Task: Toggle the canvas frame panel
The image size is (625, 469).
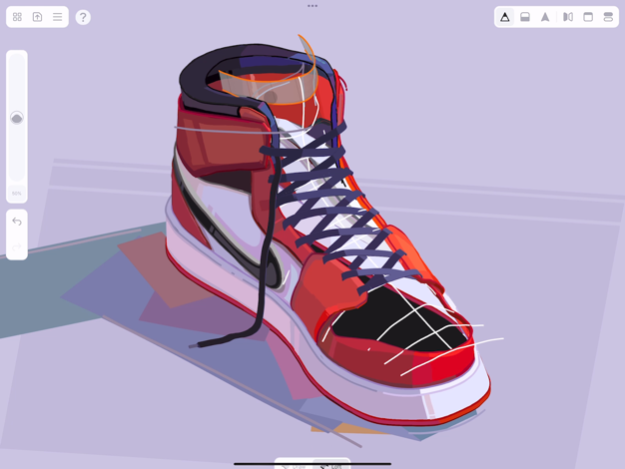Action: 588,17
